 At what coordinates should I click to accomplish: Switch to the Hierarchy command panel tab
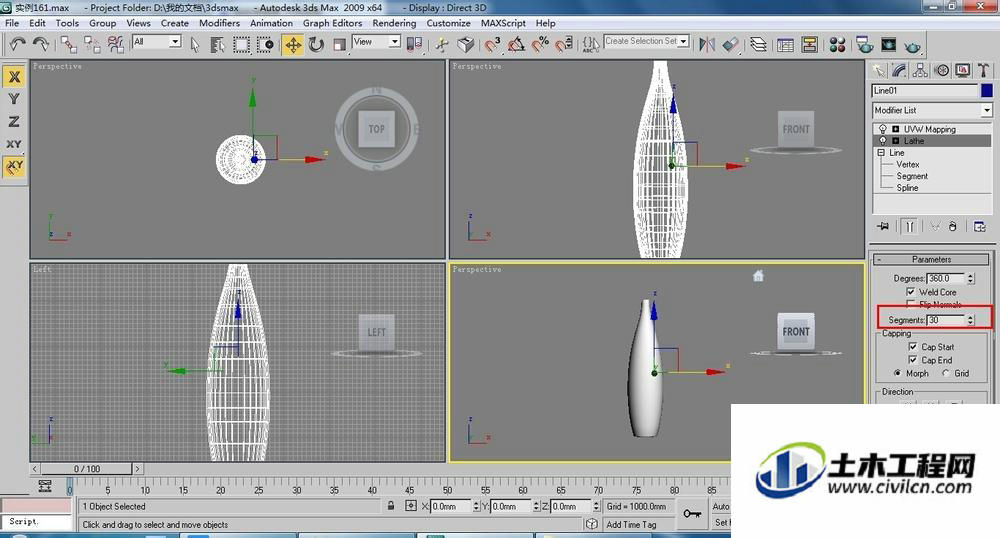[920, 70]
